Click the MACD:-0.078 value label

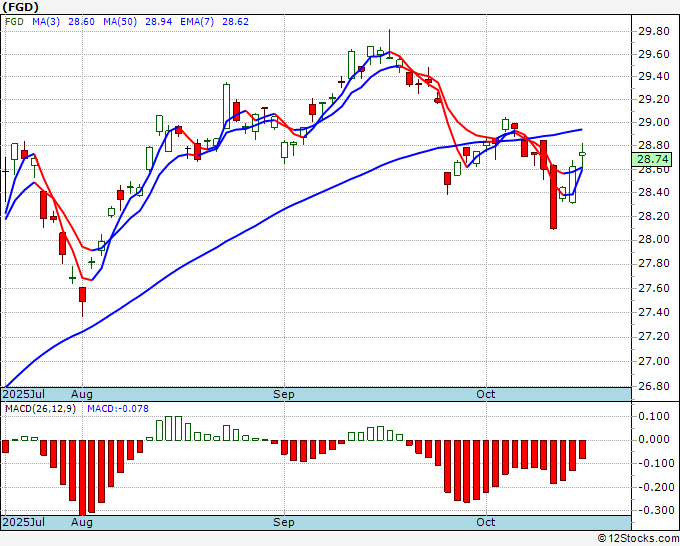point(118,409)
